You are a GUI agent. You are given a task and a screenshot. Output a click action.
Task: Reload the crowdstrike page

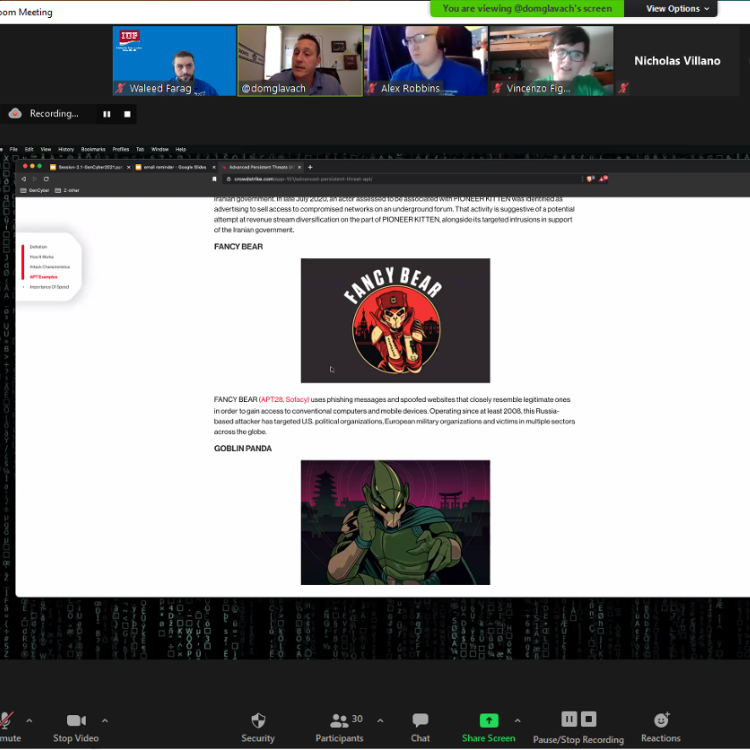46,179
